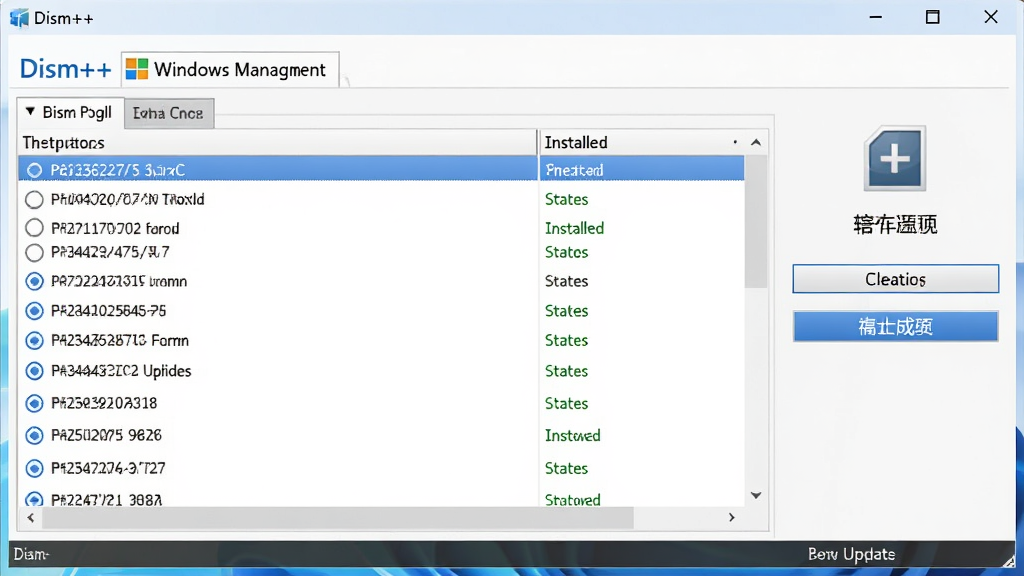Click the scroll down arrow
This screenshot has width=1024, height=576.
click(x=756, y=496)
